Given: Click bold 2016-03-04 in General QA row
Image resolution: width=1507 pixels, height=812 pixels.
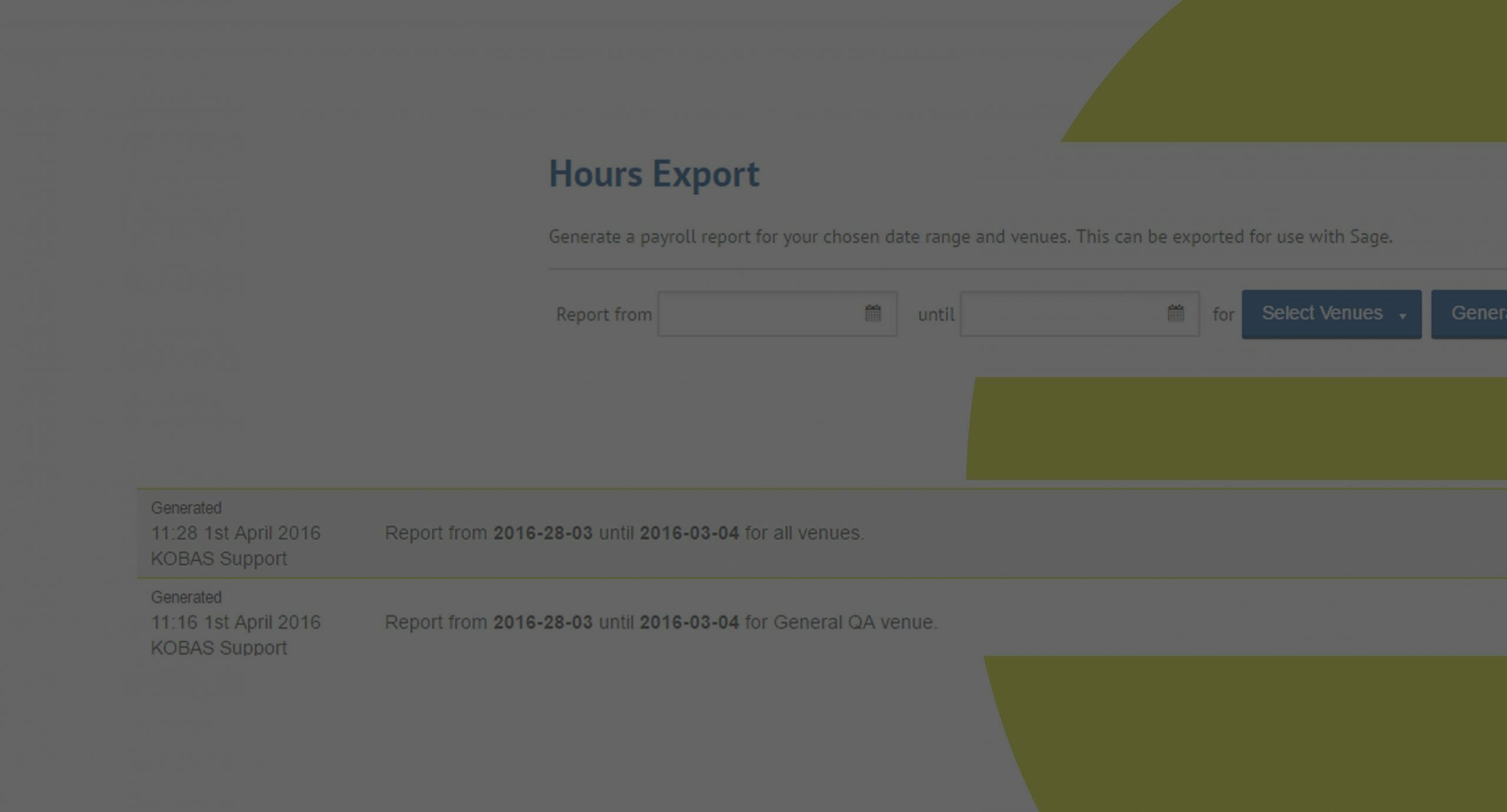Looking at the screenshot, I should coord(689,623).
